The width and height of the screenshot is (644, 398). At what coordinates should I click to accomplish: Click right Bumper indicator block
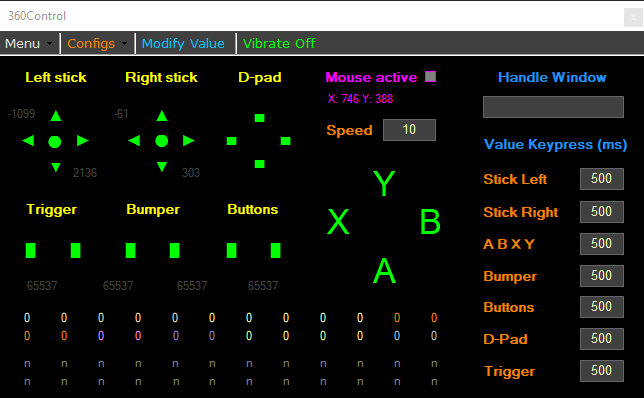[x=175, y=251]
